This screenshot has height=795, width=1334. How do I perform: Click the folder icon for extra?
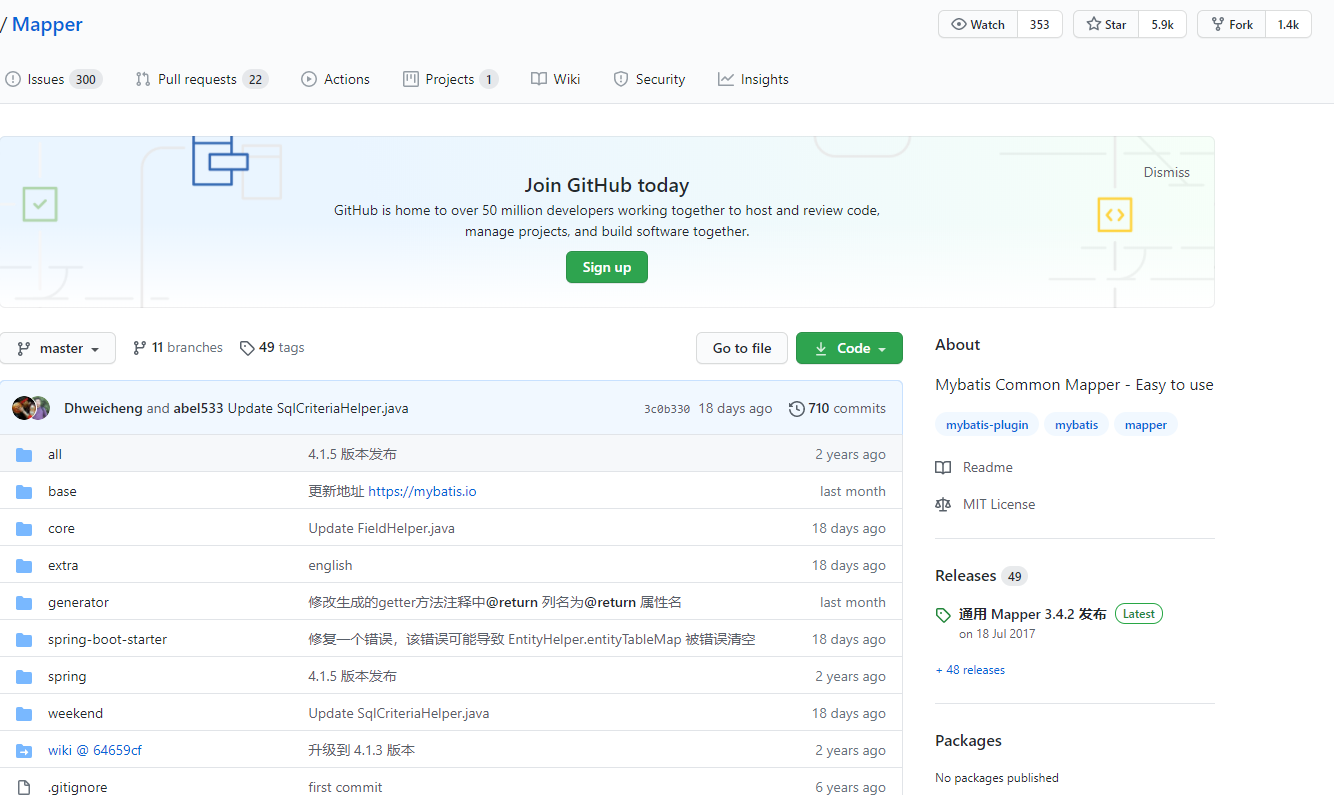click(x=24, y=565)
